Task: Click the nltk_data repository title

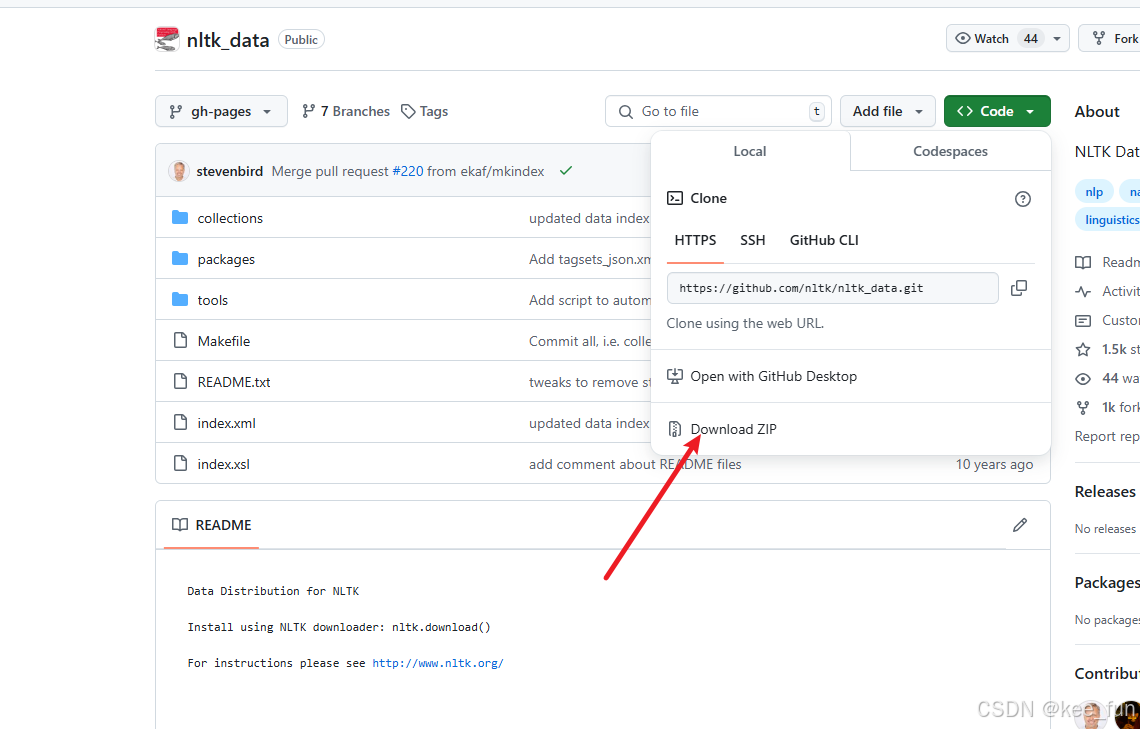Action: 228,39
